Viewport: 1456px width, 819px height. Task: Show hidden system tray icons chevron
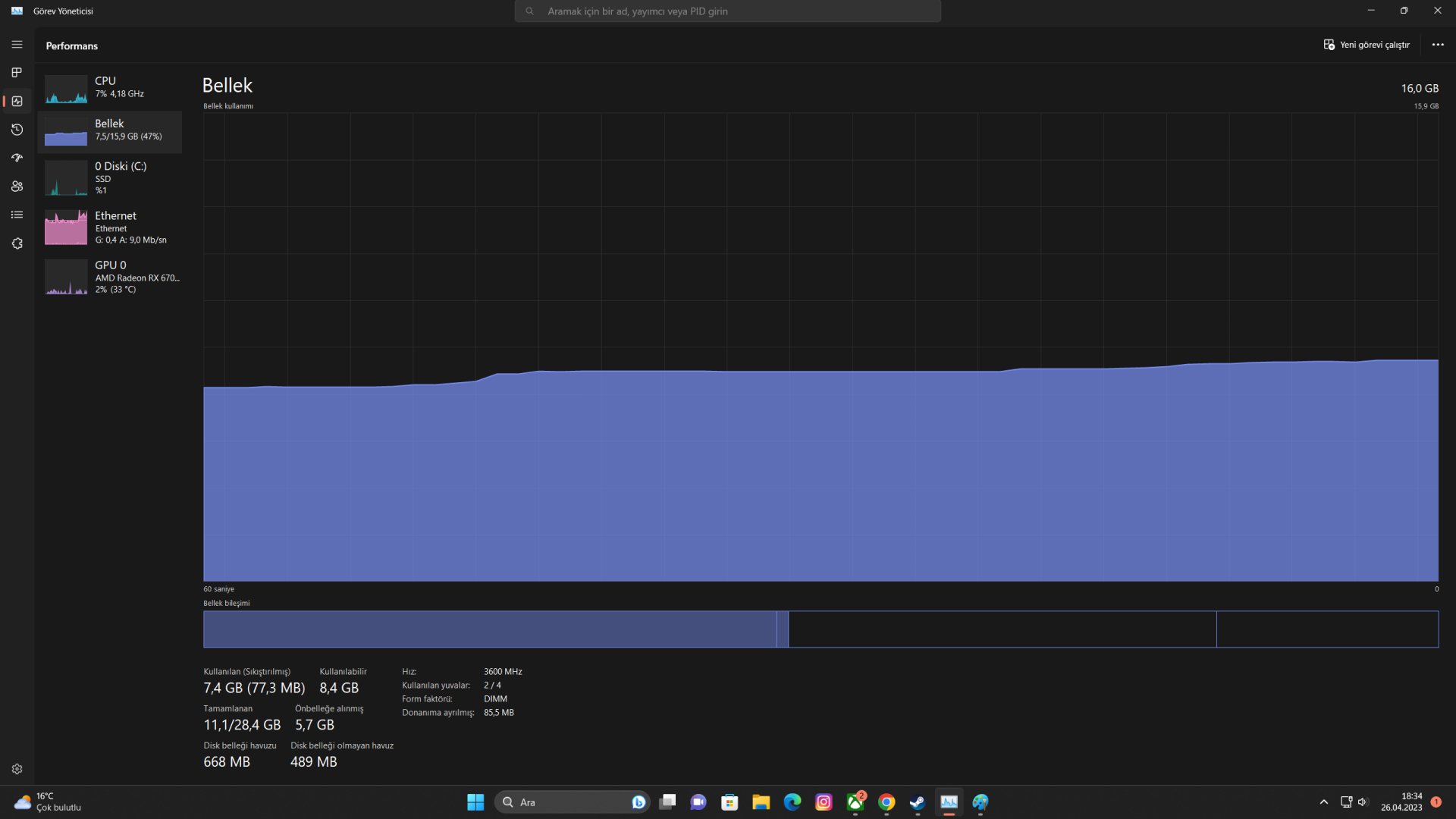coord(1323,802)
